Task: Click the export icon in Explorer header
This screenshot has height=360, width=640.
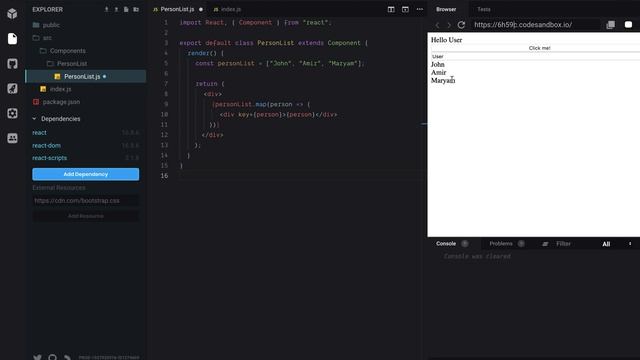Action: [116, 9]
